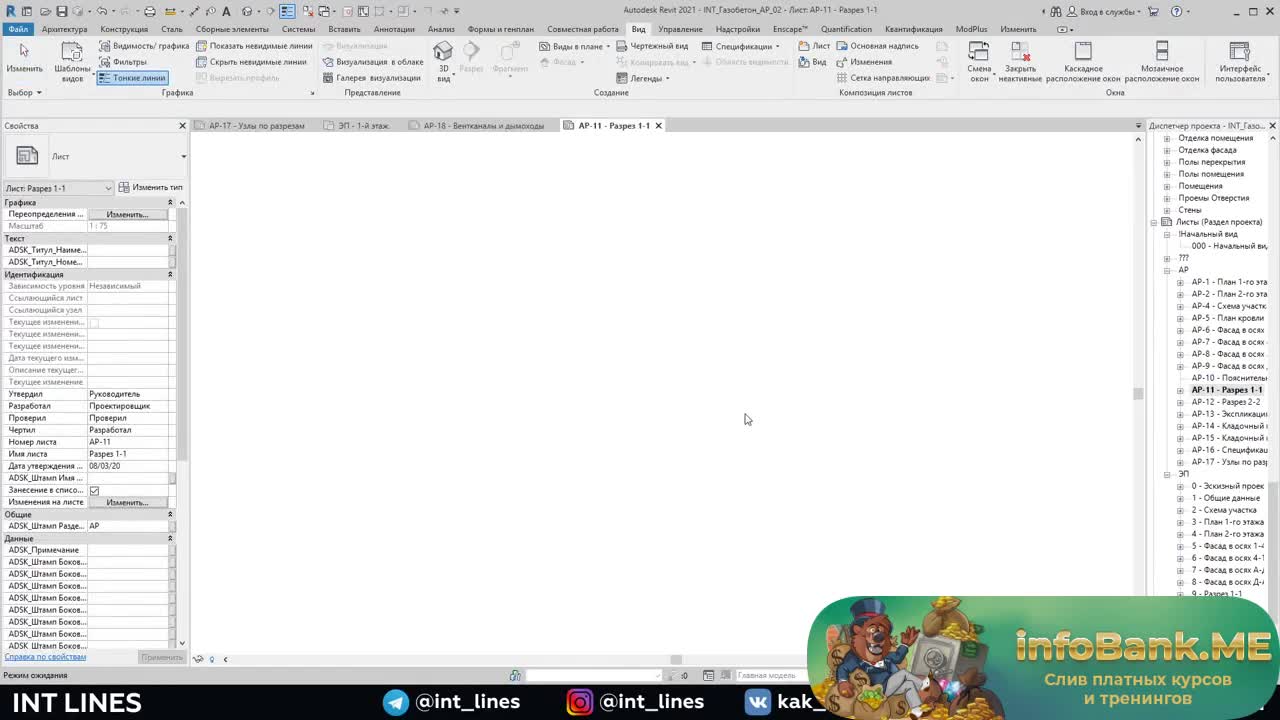Open the Архитектура ribbon tab
1280x720 pixels.
click(x=64, y=29)
